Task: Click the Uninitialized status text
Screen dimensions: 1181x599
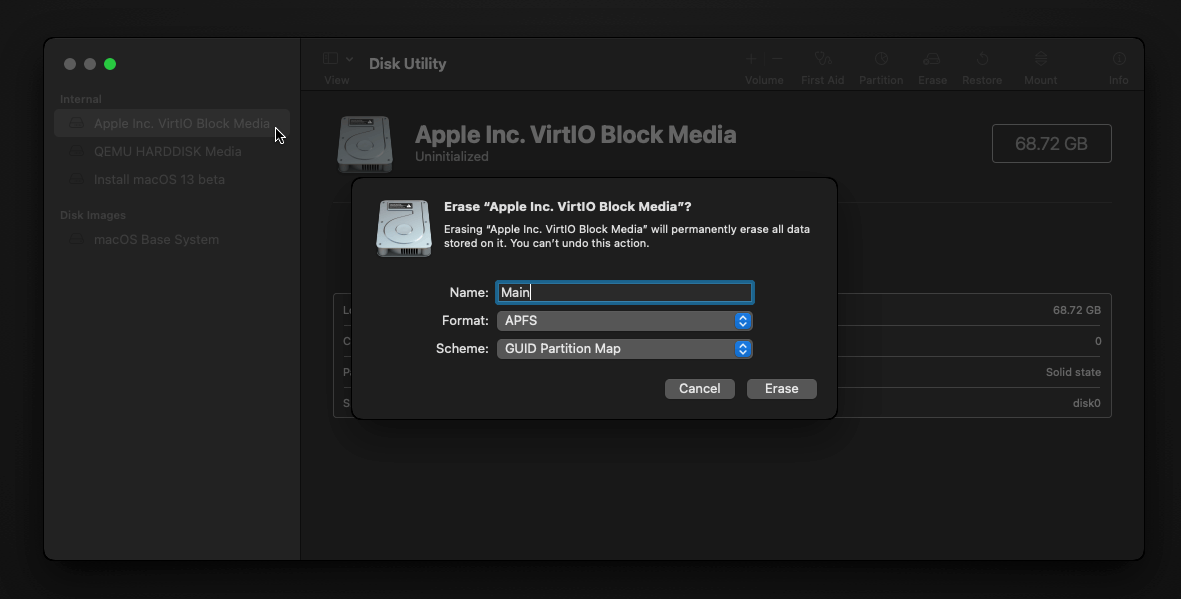Action: 451,157
